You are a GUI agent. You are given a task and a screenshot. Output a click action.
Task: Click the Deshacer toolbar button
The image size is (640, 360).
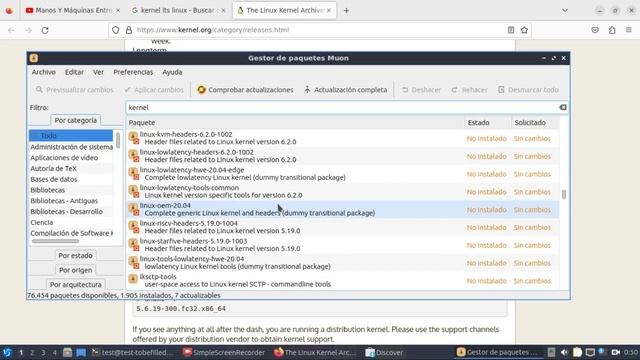[421, 90]
